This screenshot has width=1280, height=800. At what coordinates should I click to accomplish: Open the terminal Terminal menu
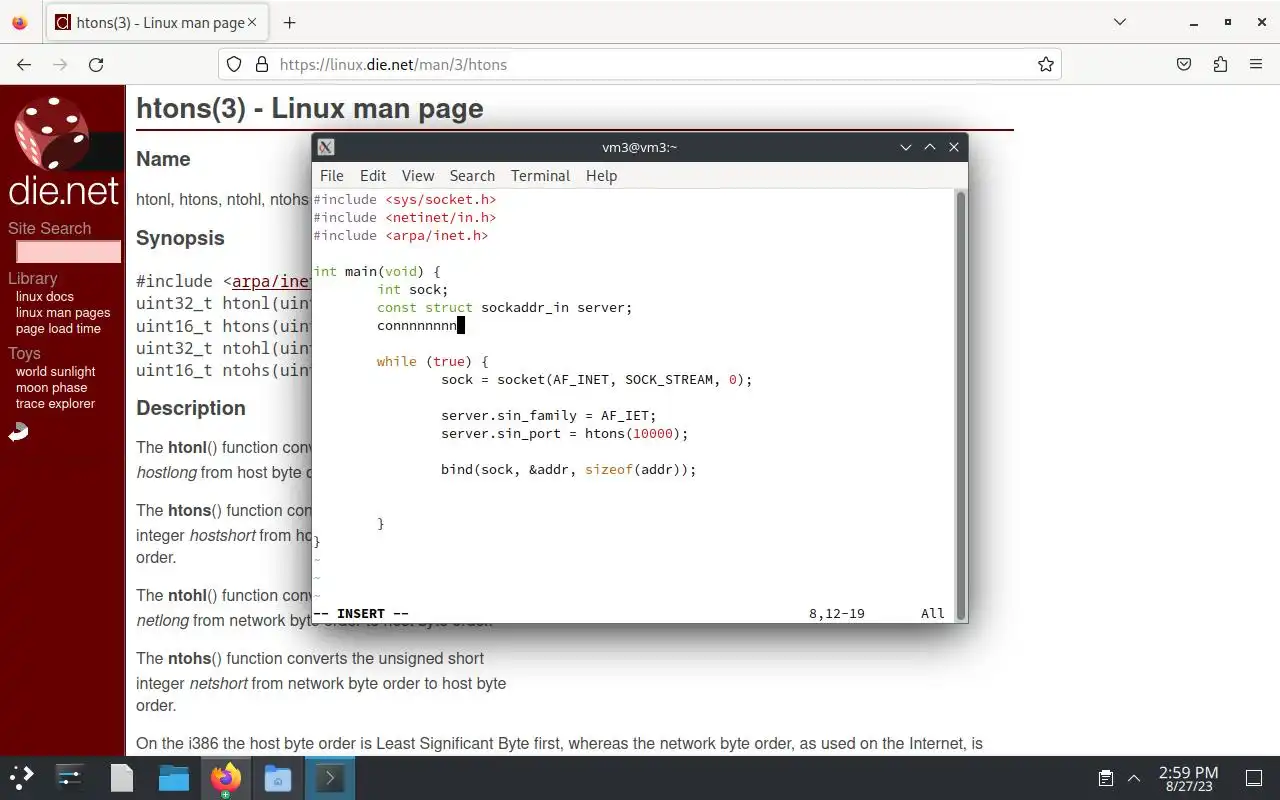tap(540, 175)
